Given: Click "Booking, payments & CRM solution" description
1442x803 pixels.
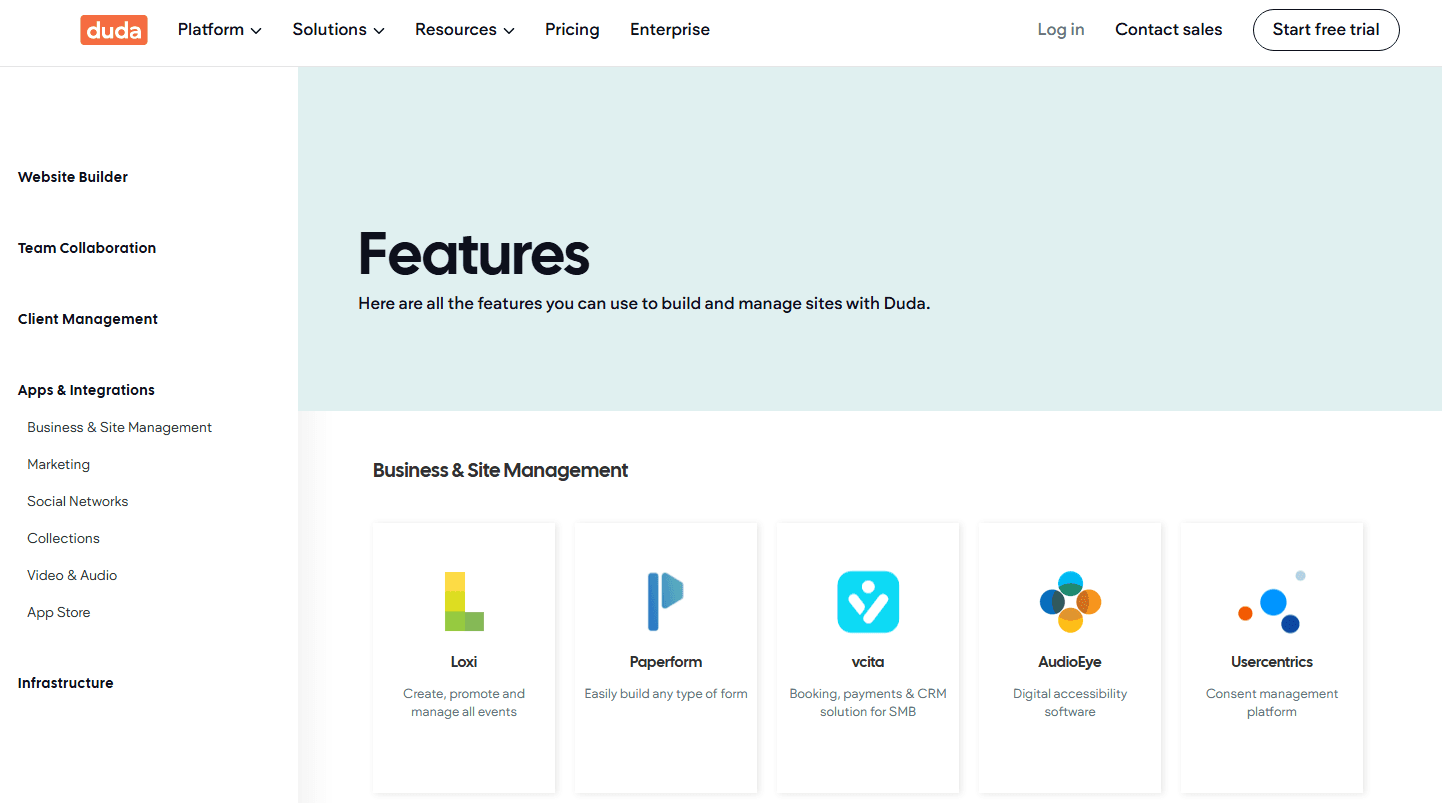Looking at the screenshot, I should (x=868, y=703).
